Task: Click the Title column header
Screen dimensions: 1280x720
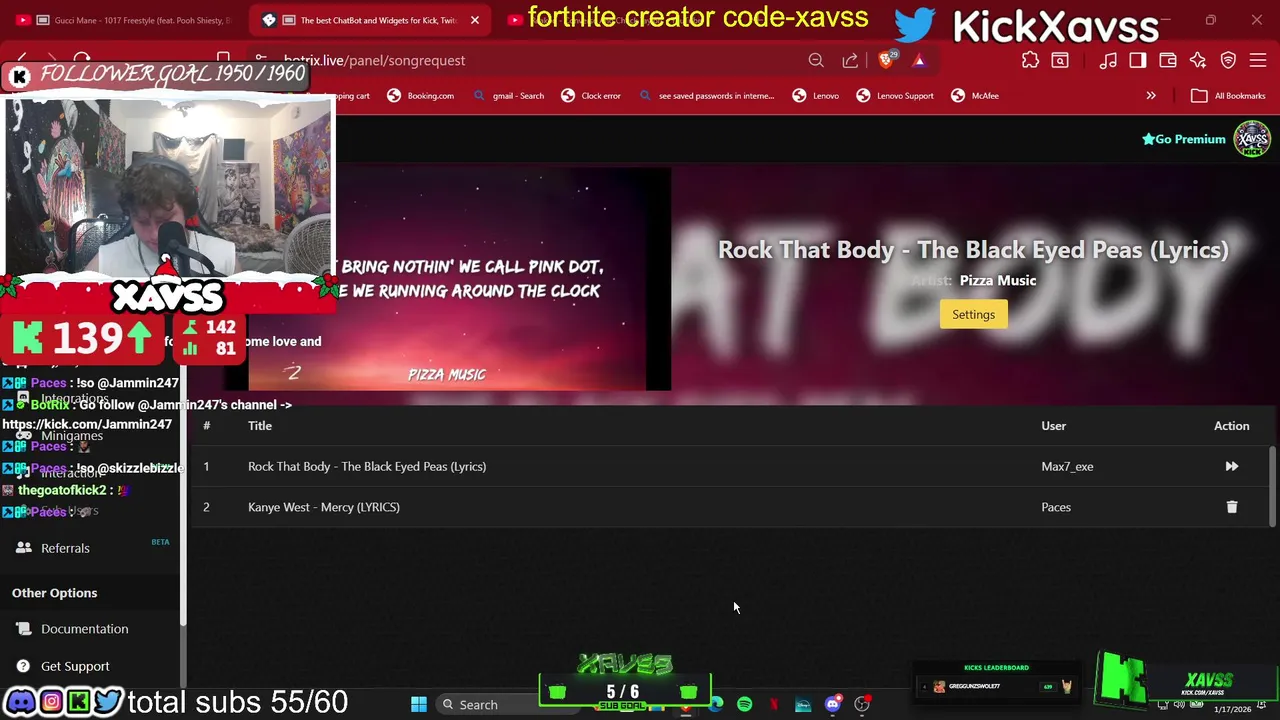Action: click(x=260, y=426)
